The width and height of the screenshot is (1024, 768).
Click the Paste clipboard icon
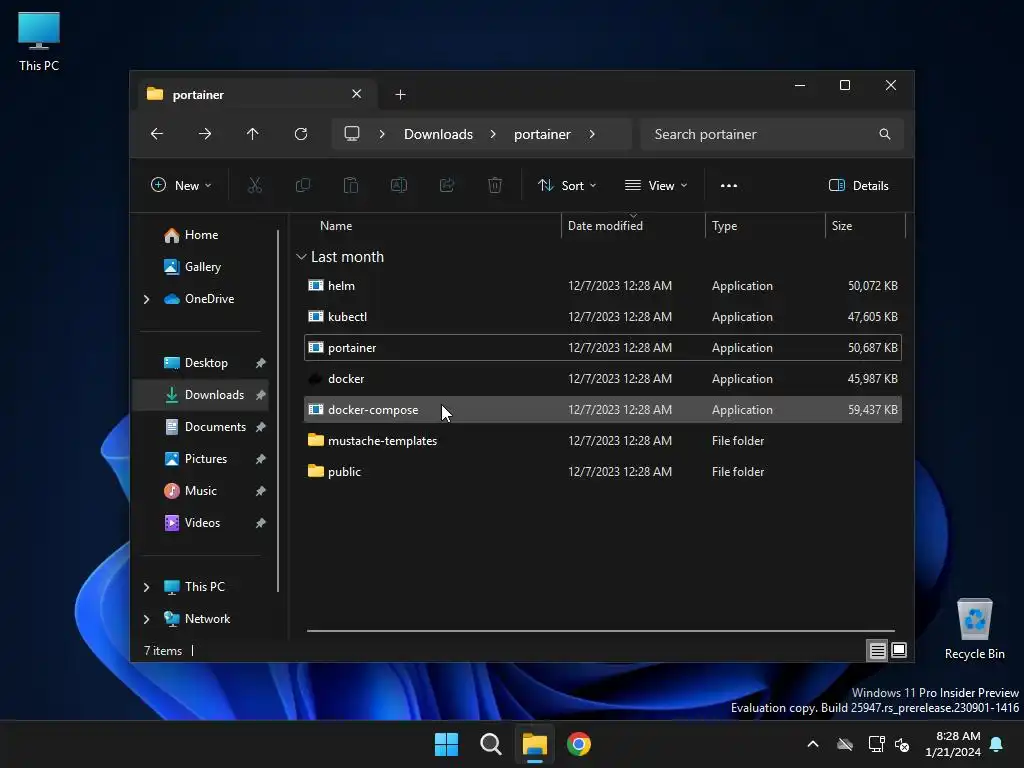pos(351,185)
